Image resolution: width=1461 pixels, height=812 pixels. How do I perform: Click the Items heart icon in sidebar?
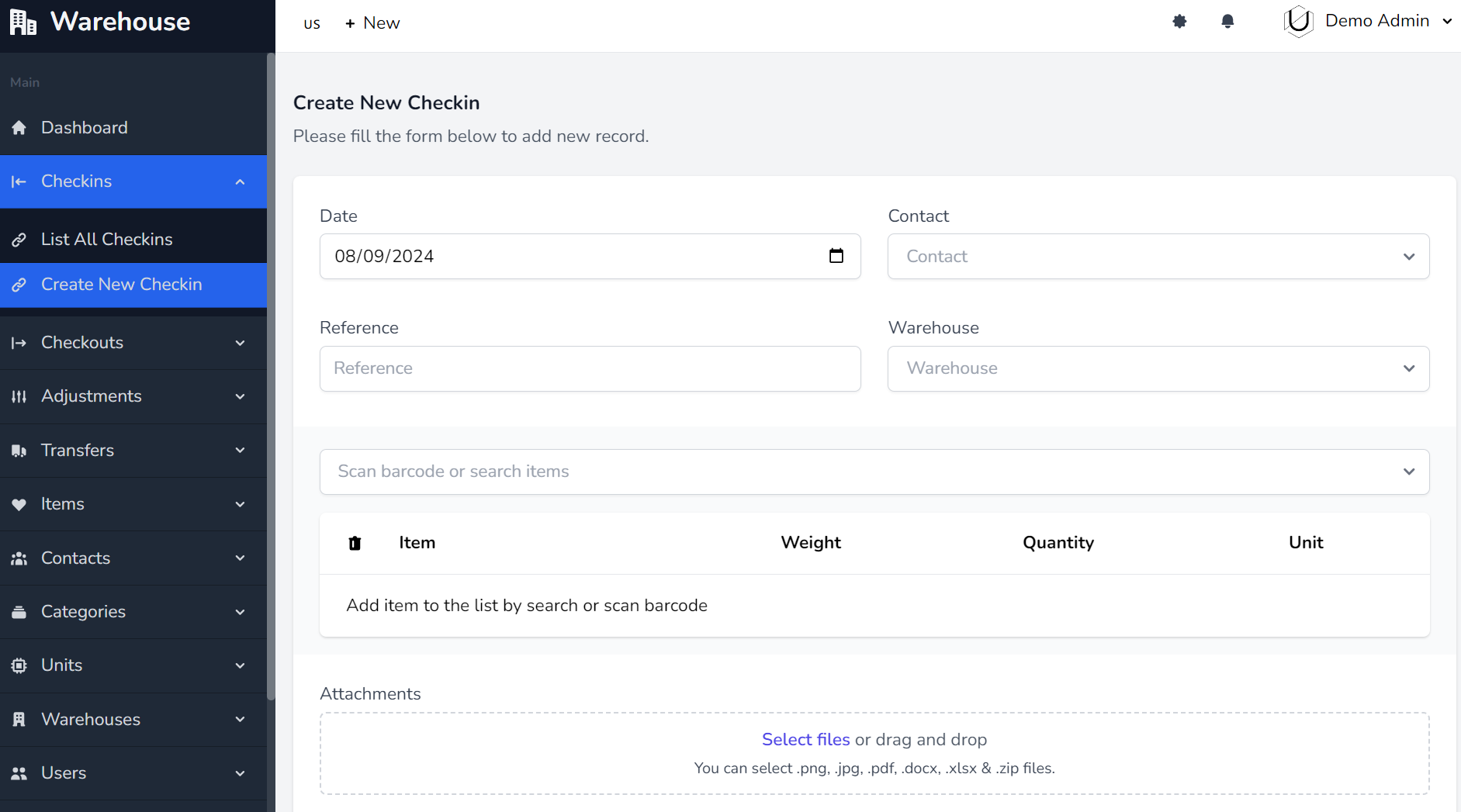[19, 504]
